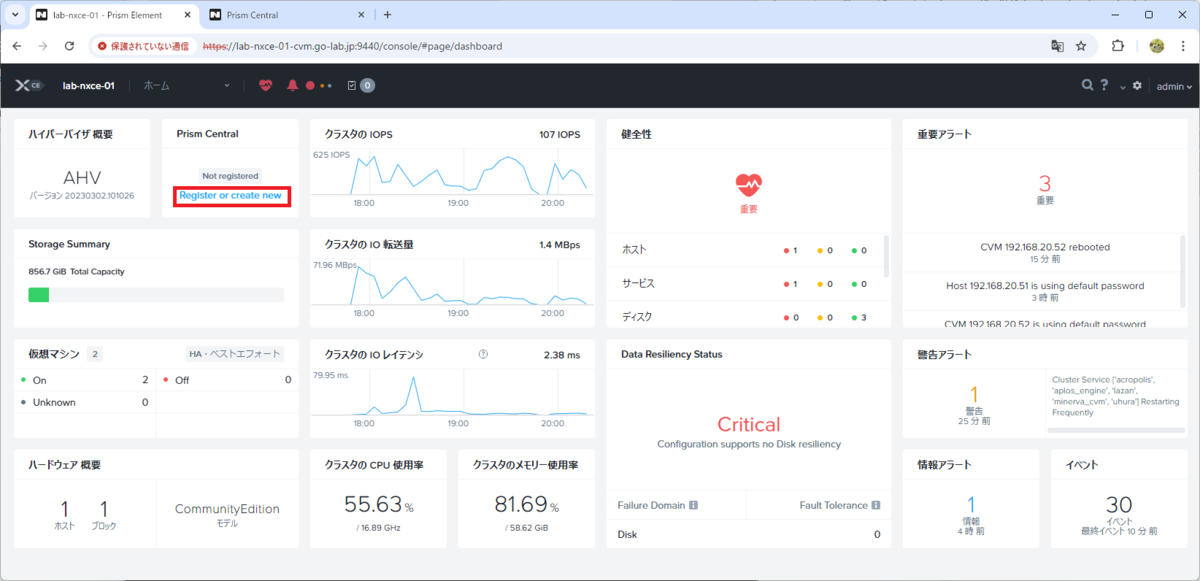Click the ディスク health row
The height and width of the screenshot is (581, 1200).
745,316
